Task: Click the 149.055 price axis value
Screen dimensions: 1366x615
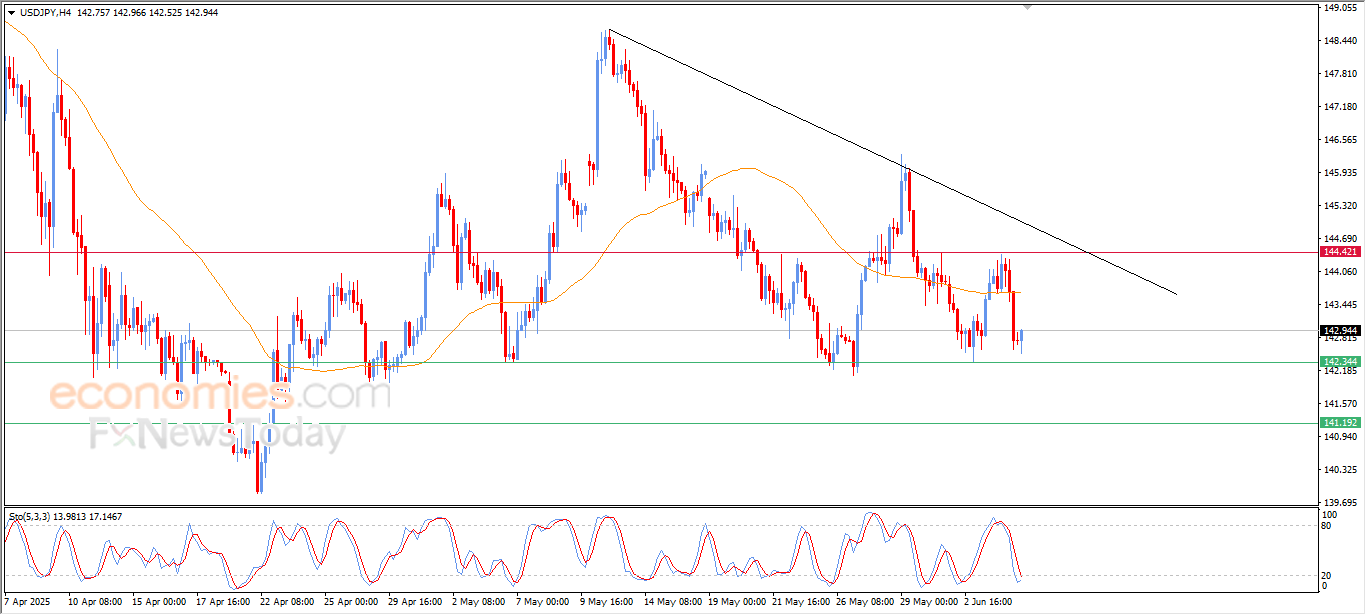Action: point(1339,8)
